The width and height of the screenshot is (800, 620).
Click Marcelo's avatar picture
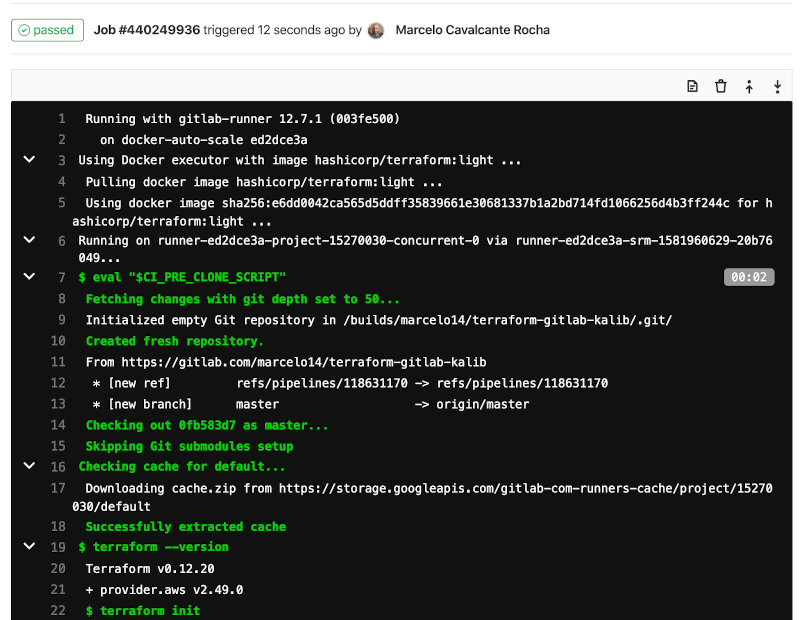(375, 30)
